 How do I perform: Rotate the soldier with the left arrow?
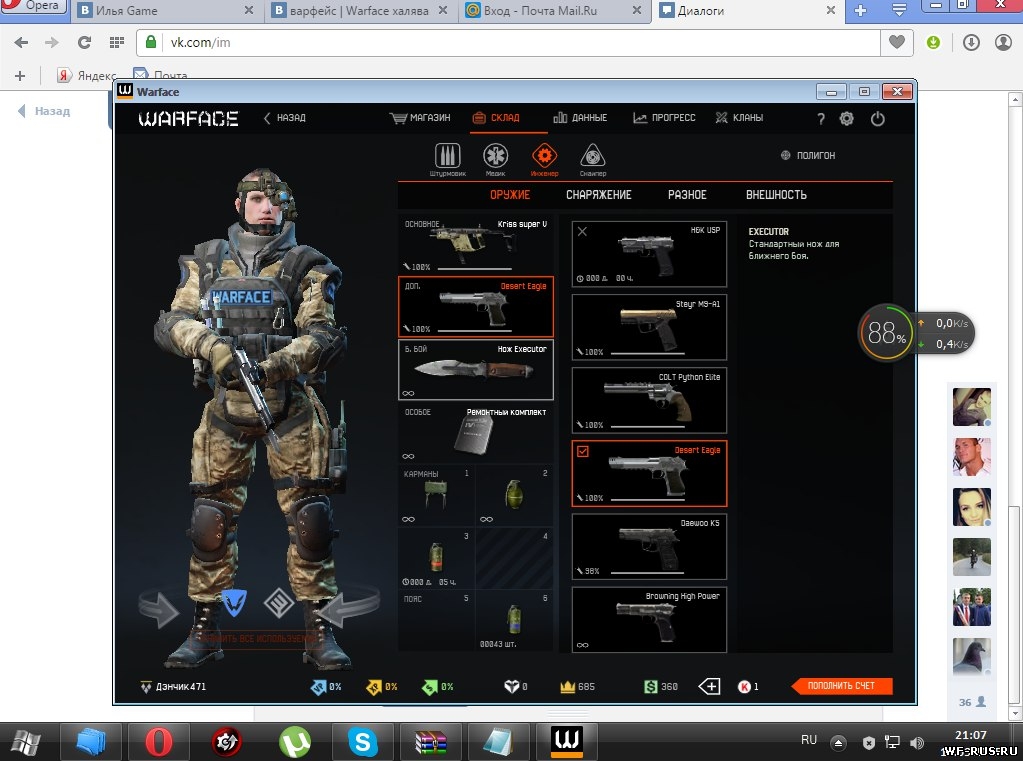pyautogui.click(x=159, y=609)
